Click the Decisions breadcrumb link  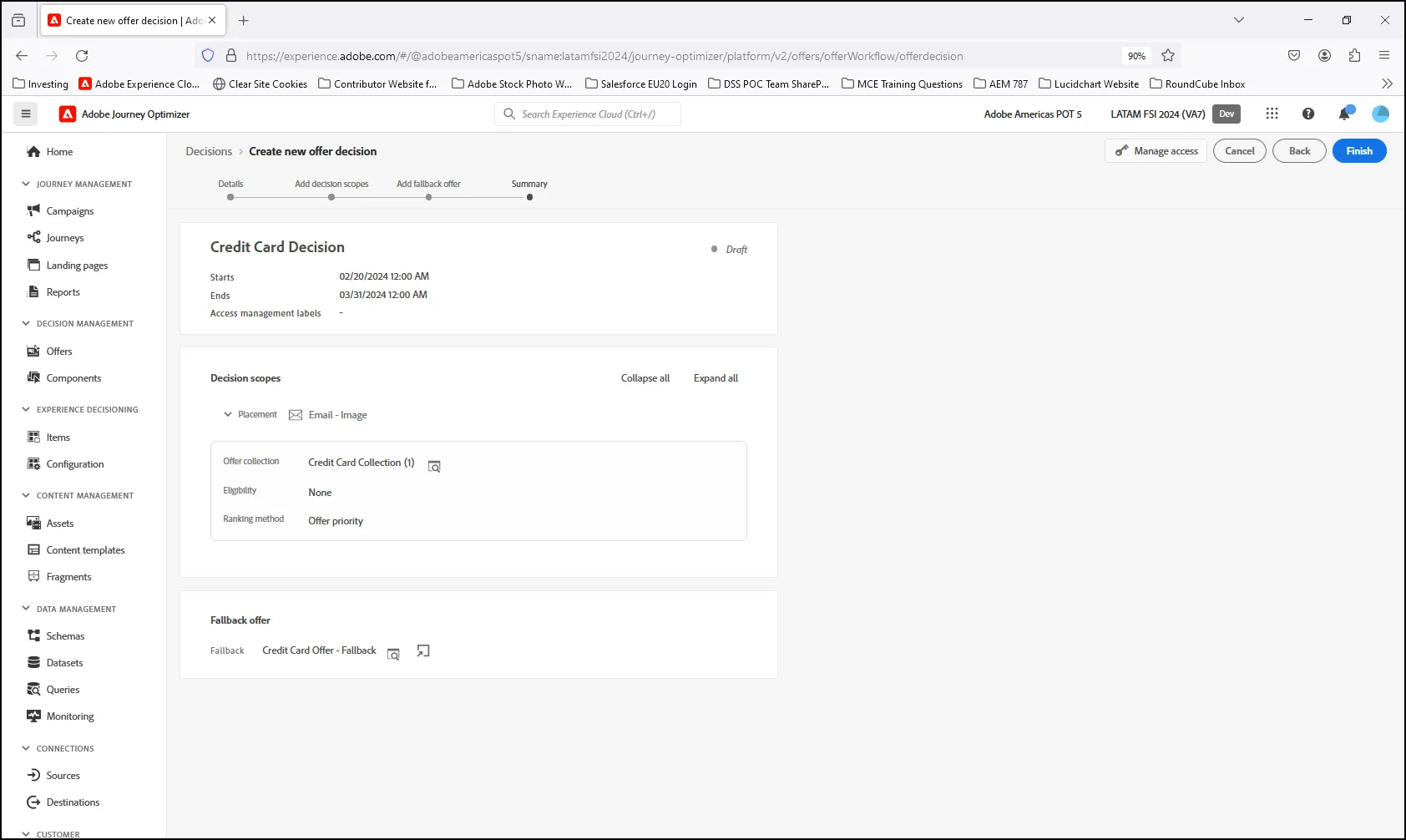tap(209, 151)
